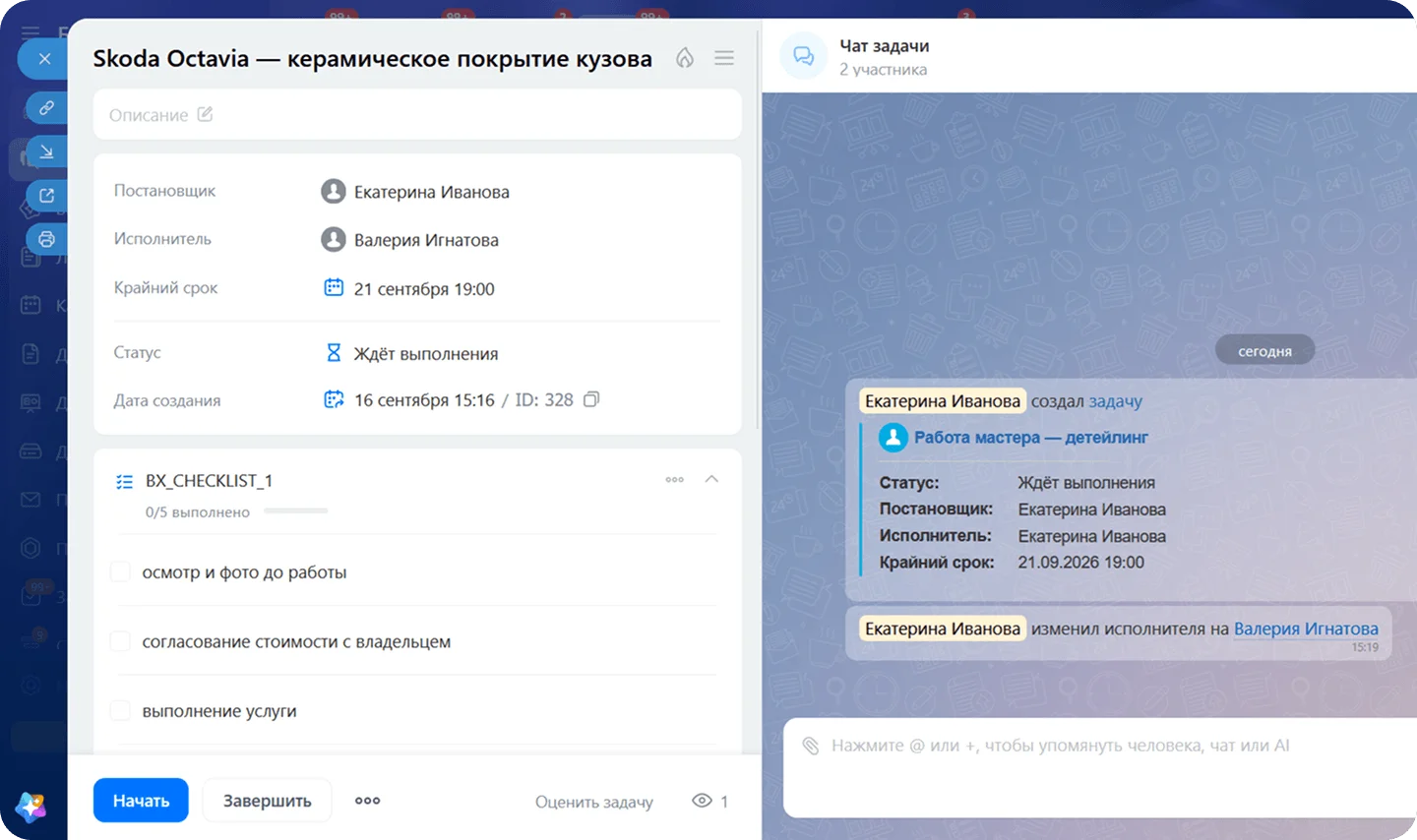Change deadline '21 сентября 19:00'
The width and height of the screenshot is (1417, 840).
pyautogui.click(x=424, y=289)
